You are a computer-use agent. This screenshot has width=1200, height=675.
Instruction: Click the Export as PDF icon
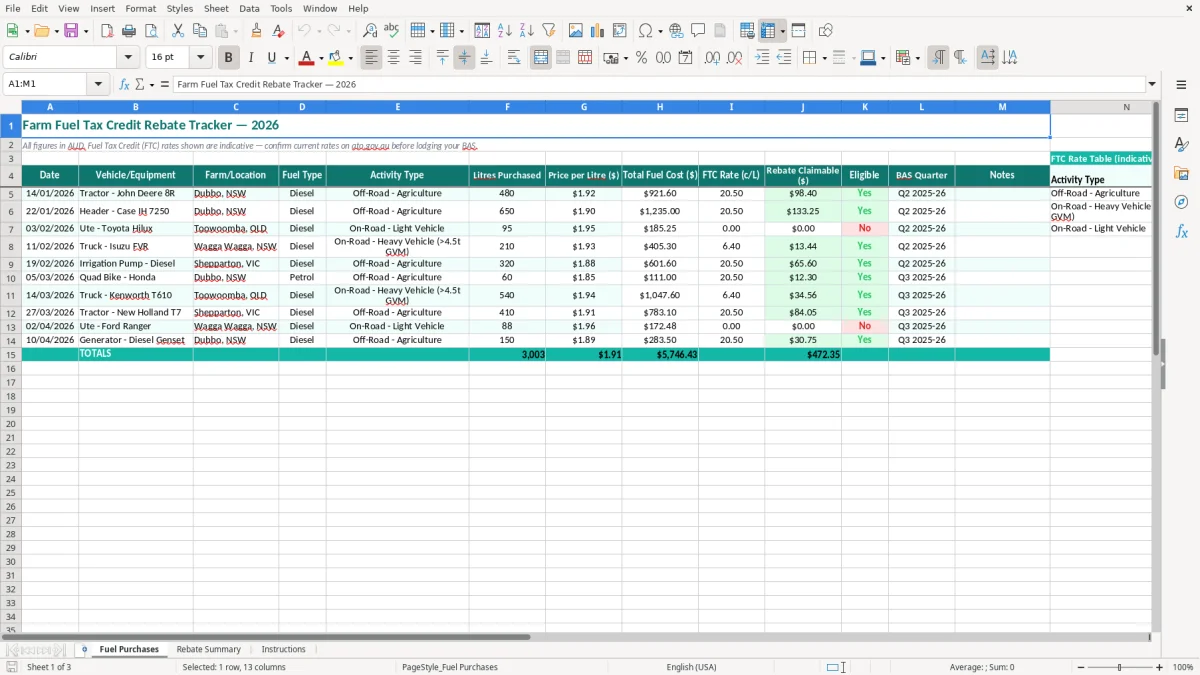(x=107, y=31)
